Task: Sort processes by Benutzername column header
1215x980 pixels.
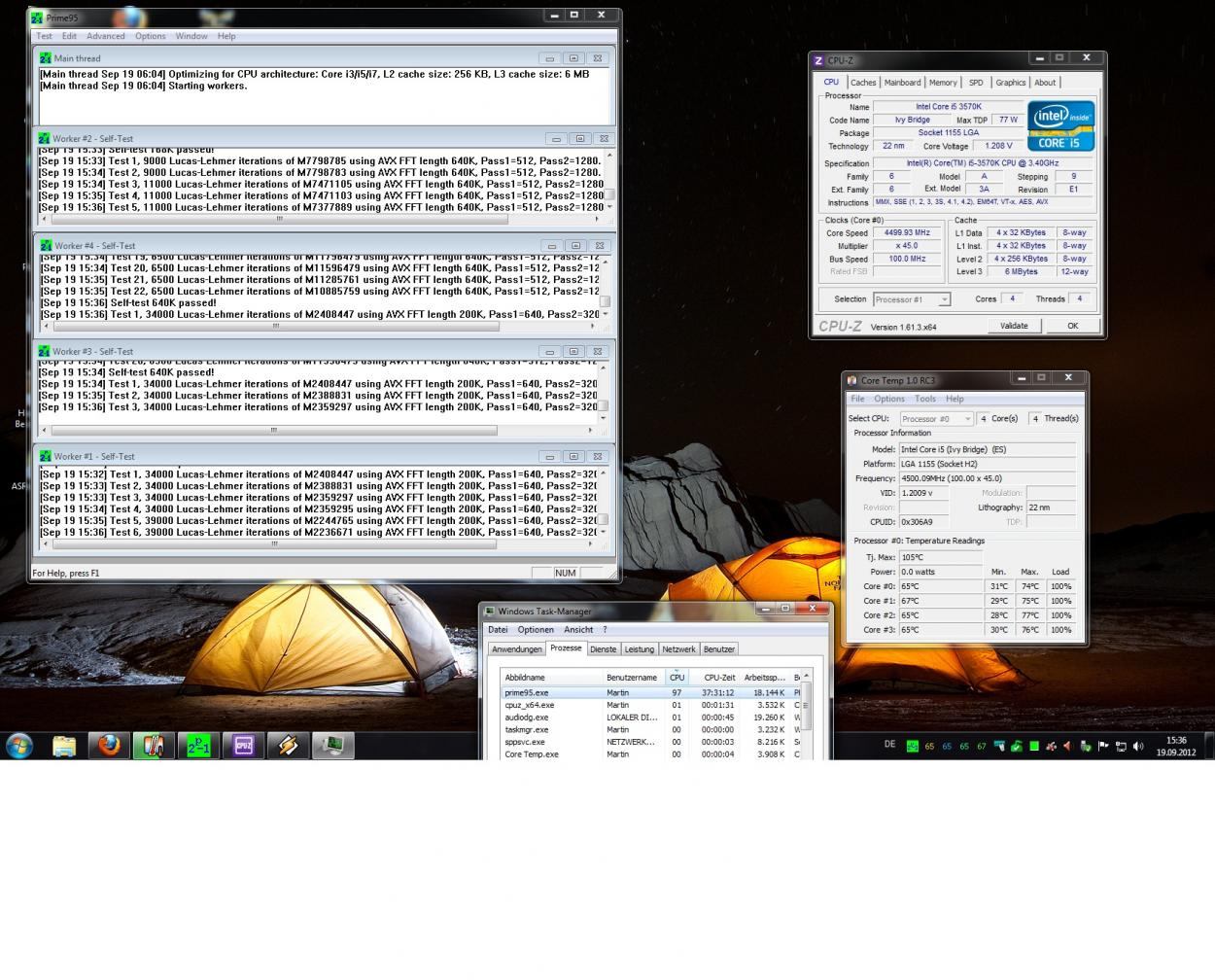Action: [634, 678]
